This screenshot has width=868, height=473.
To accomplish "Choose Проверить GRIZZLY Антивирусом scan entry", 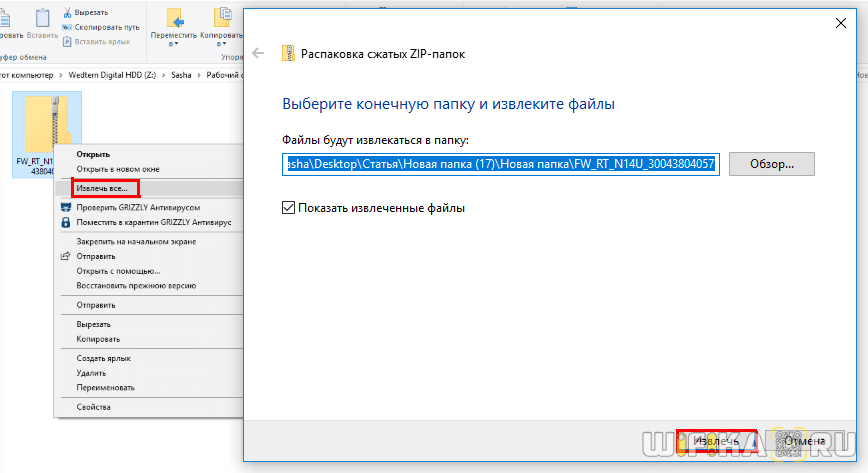I will (x=145, y=207).
